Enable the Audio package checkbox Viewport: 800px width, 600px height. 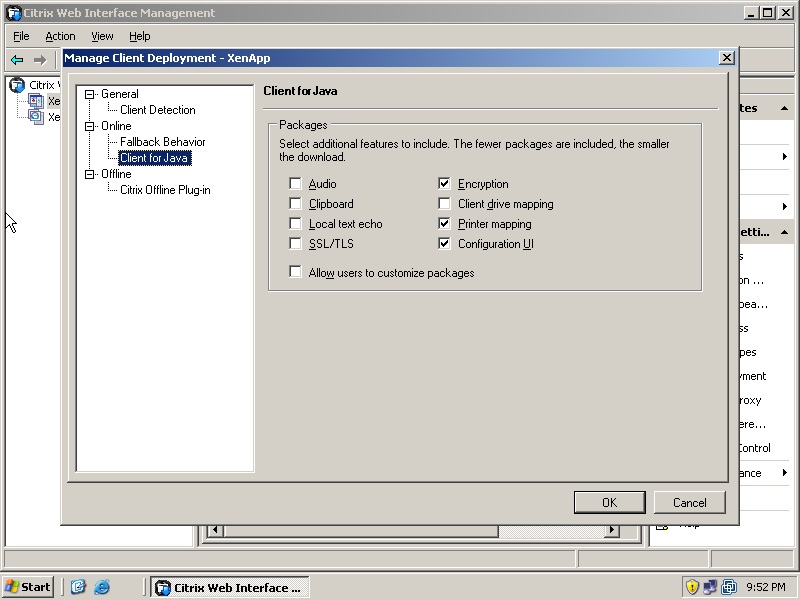[x=295, y=184]
